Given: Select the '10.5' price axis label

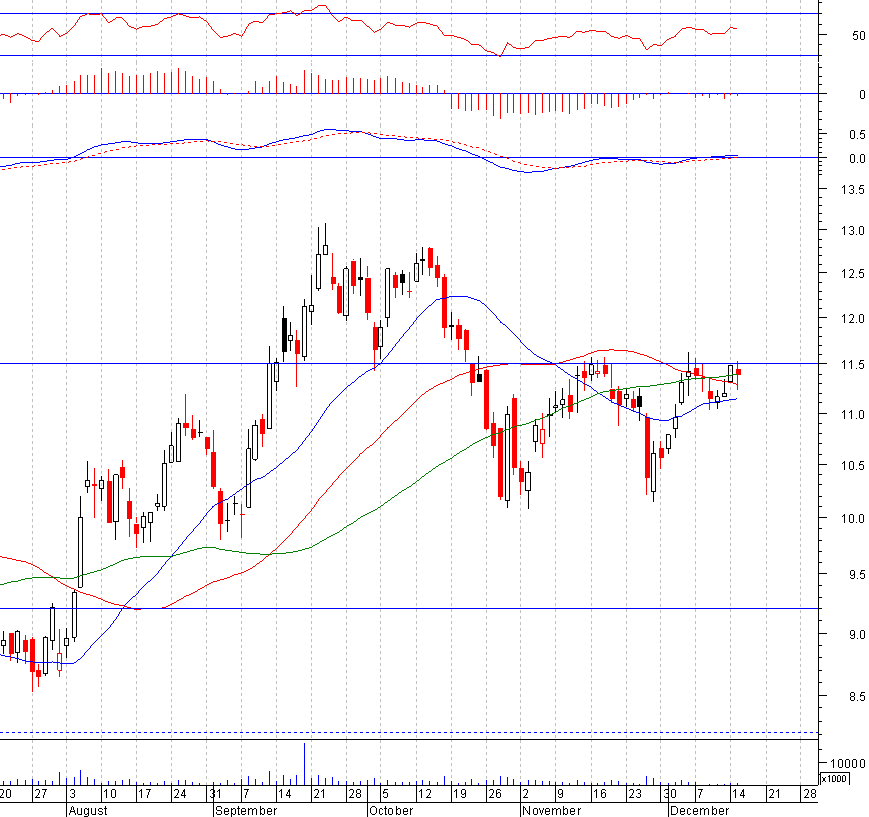Looking at the screenshot, I should pyautogui.click(x=853, y=466).
